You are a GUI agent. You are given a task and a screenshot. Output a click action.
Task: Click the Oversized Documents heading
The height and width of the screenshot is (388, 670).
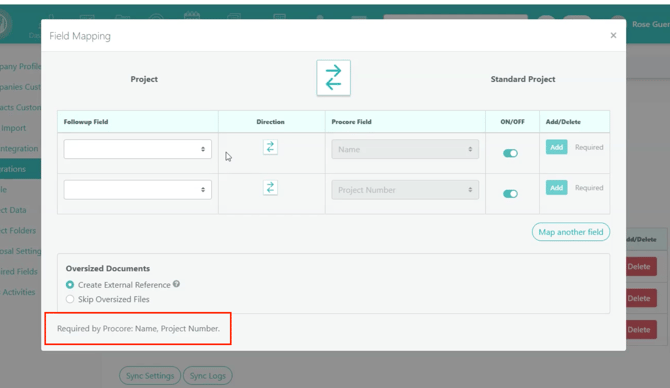click(x=108, y=268)
